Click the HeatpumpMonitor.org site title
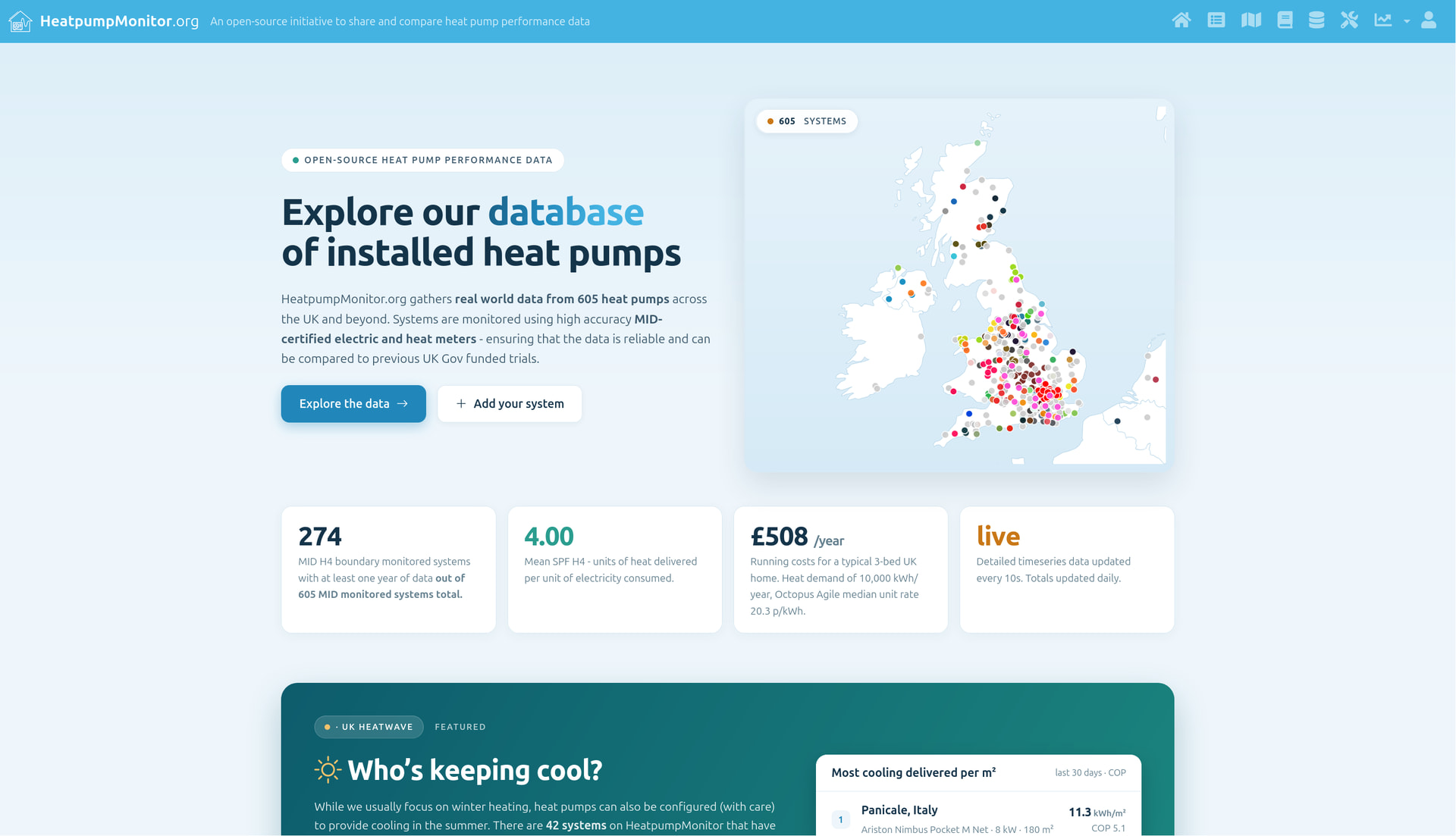Image resolution: width=1456 pixels, height=836 pixels. [119, 21]
